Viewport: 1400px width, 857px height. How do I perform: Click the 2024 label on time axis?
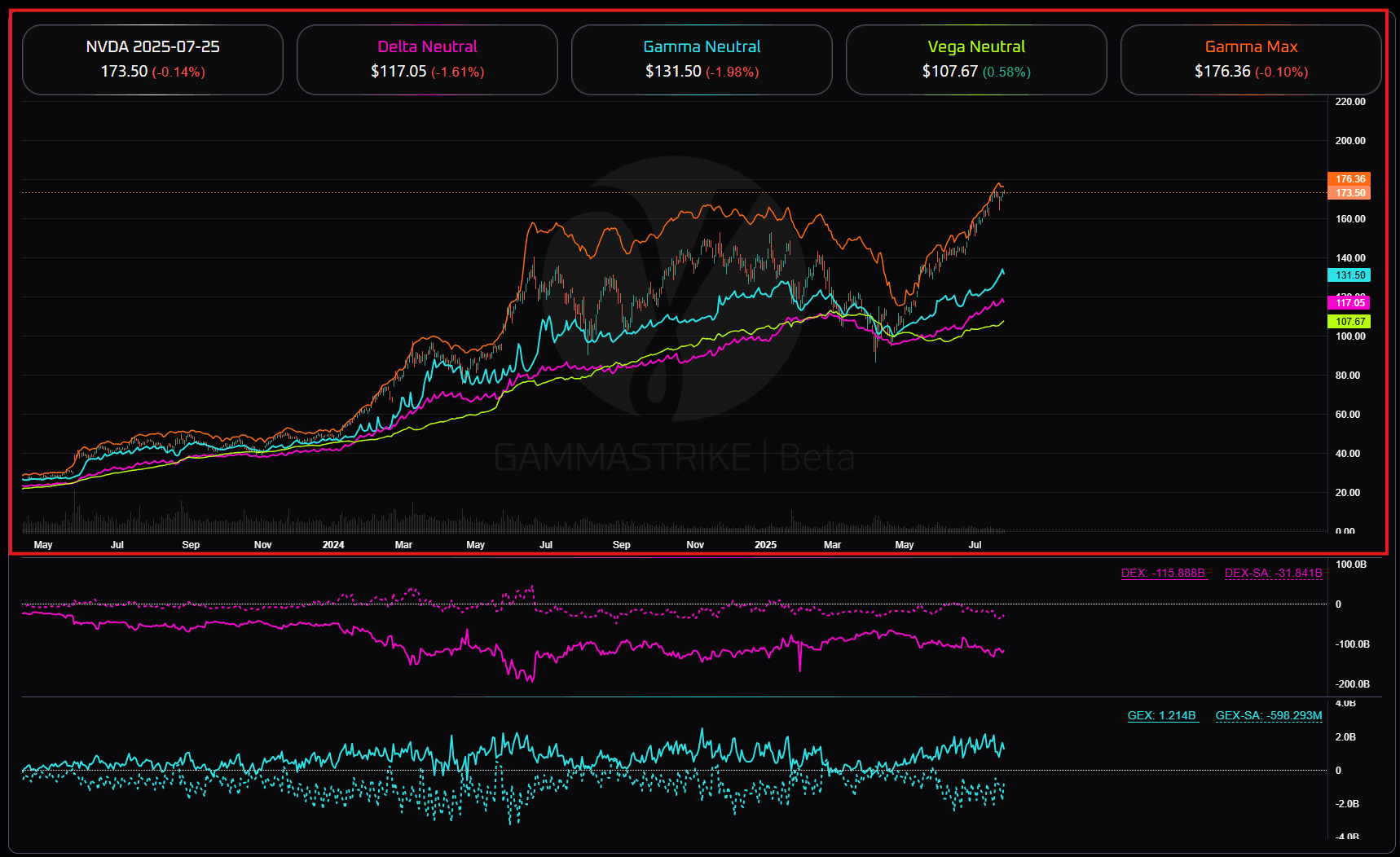click(x=333, y=545)
